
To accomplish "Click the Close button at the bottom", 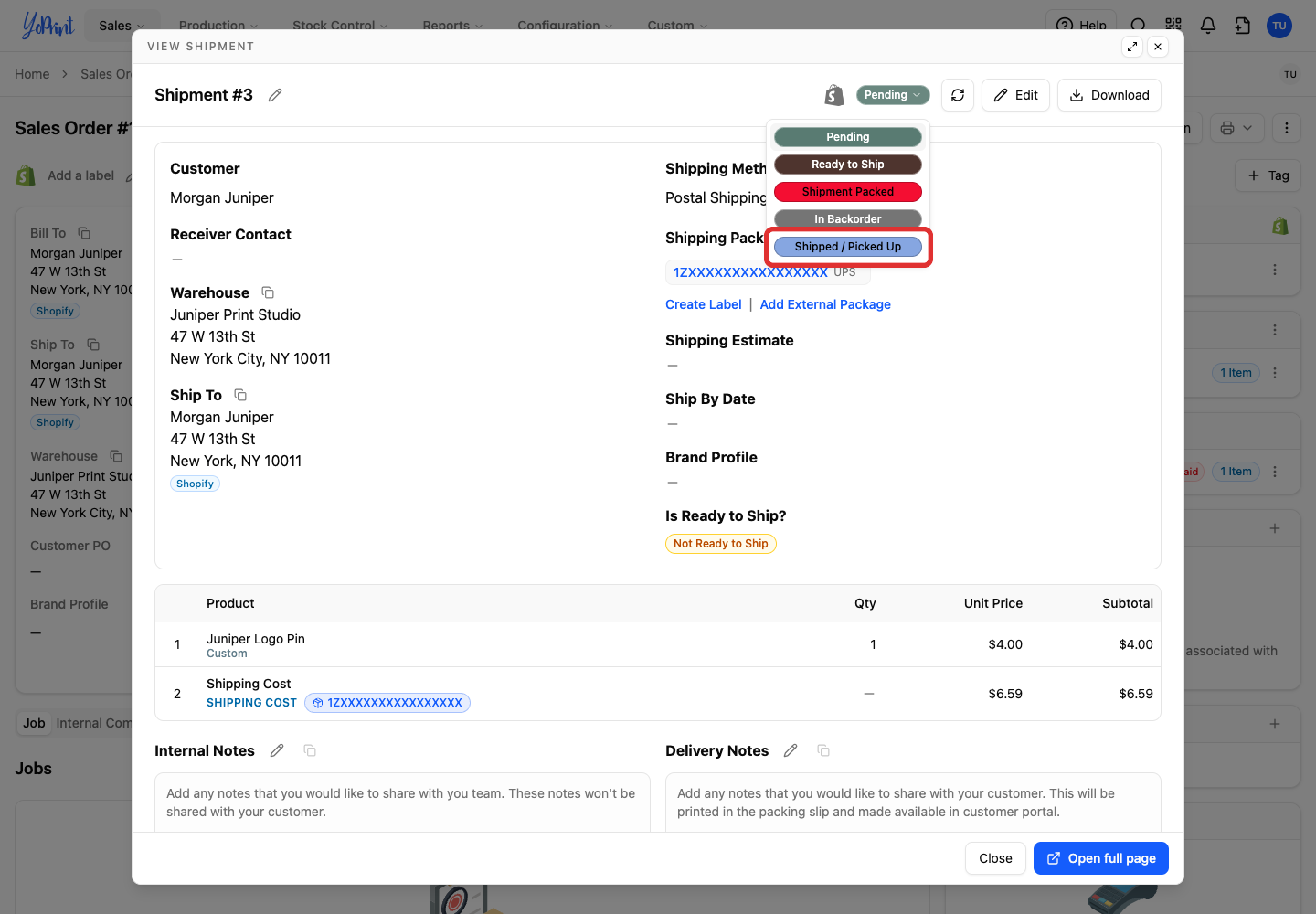I will click(995, 858).
